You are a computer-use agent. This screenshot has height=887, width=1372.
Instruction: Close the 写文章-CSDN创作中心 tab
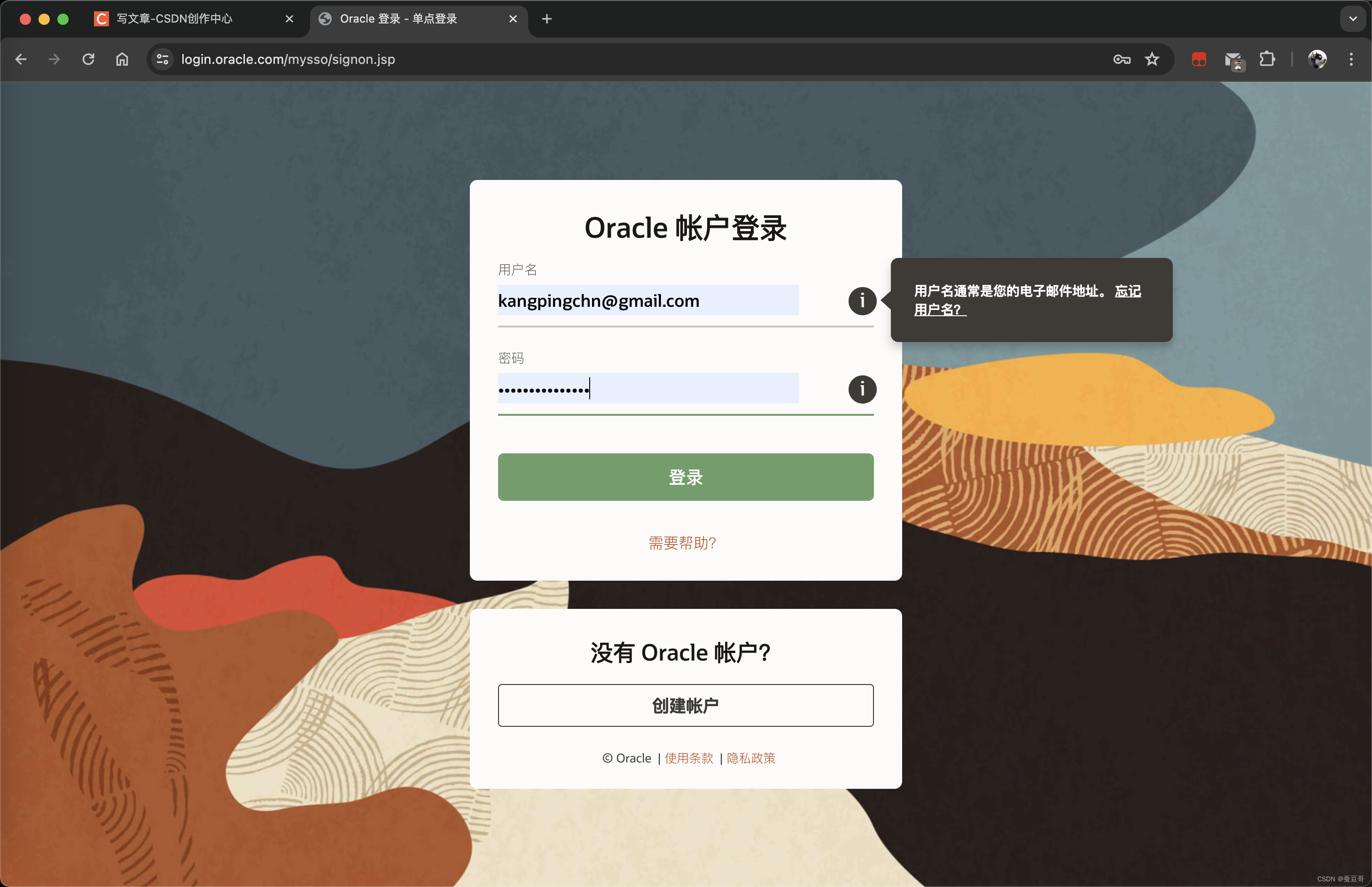tap(289, 19)
